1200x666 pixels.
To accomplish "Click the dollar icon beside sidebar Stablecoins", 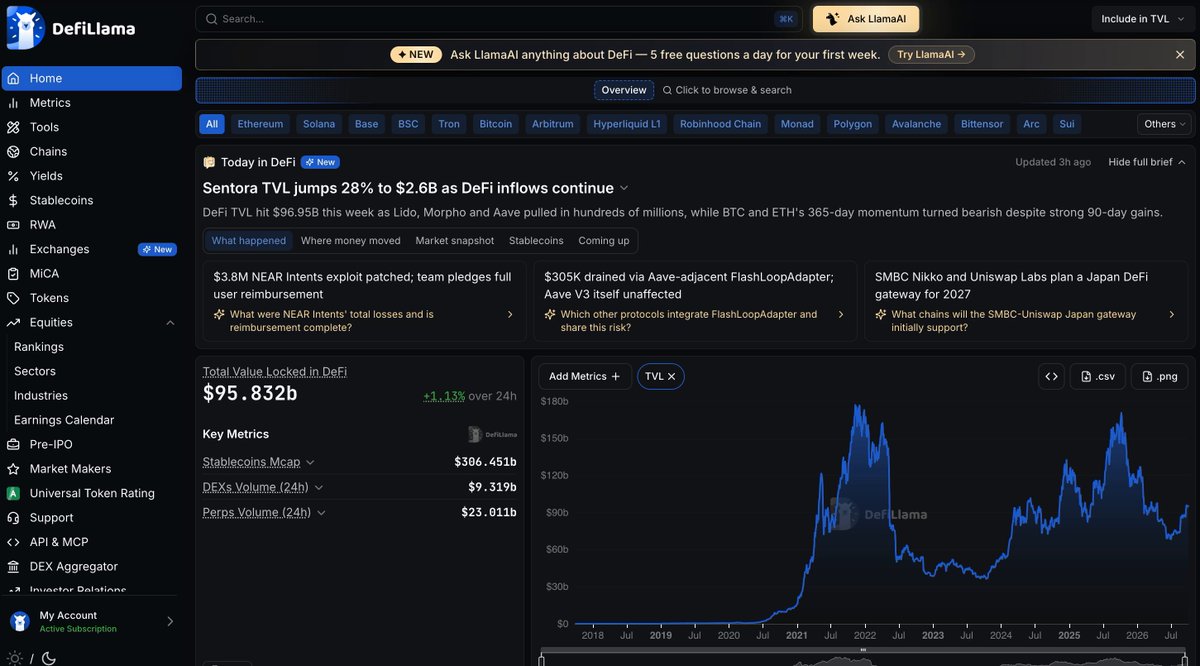I will [x=13, y=200].
